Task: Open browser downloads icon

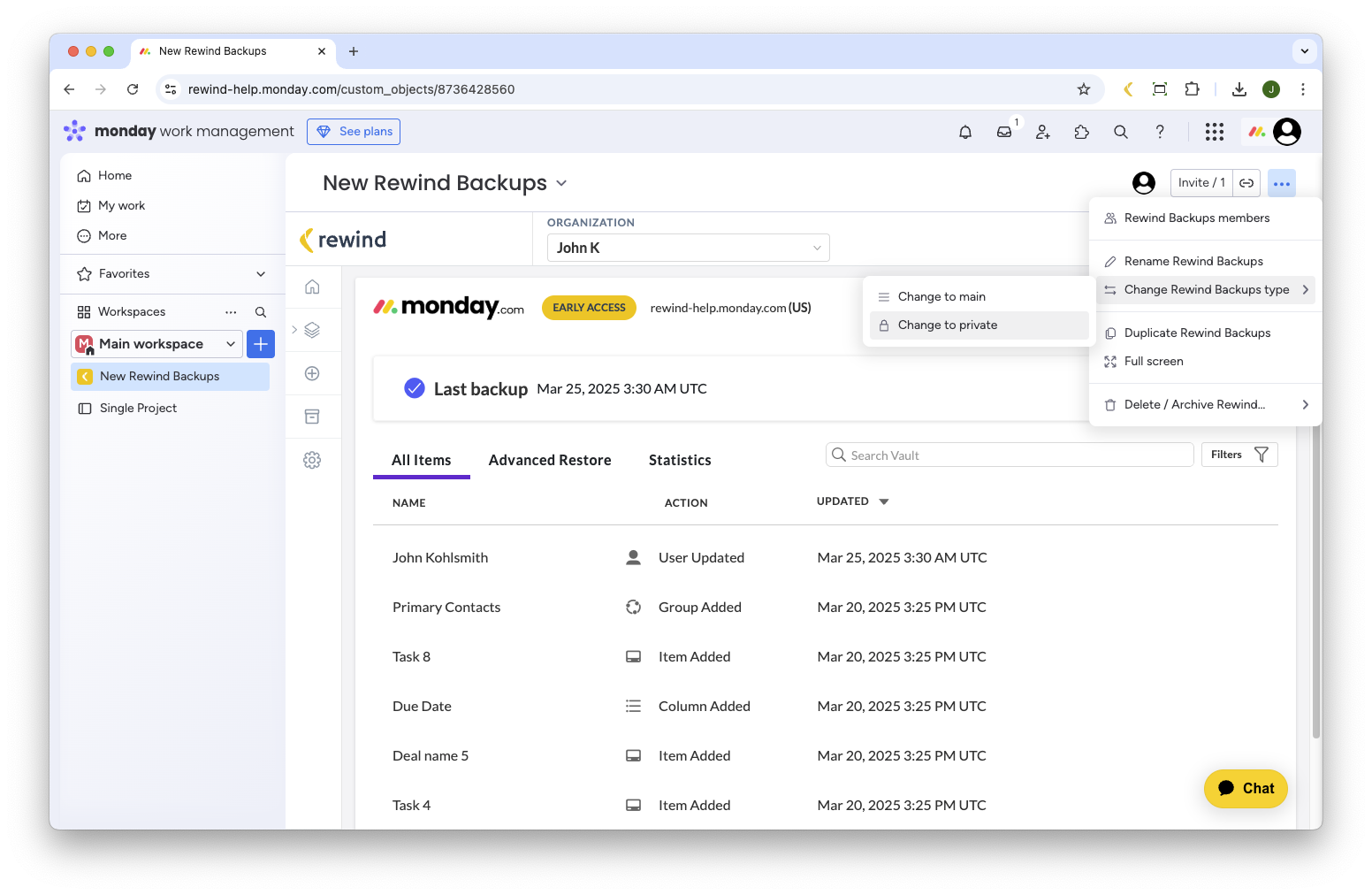Action: click(1239, 89)
